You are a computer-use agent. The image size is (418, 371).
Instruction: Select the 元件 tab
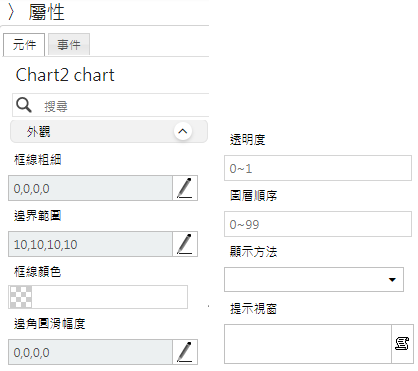[24, 44]
